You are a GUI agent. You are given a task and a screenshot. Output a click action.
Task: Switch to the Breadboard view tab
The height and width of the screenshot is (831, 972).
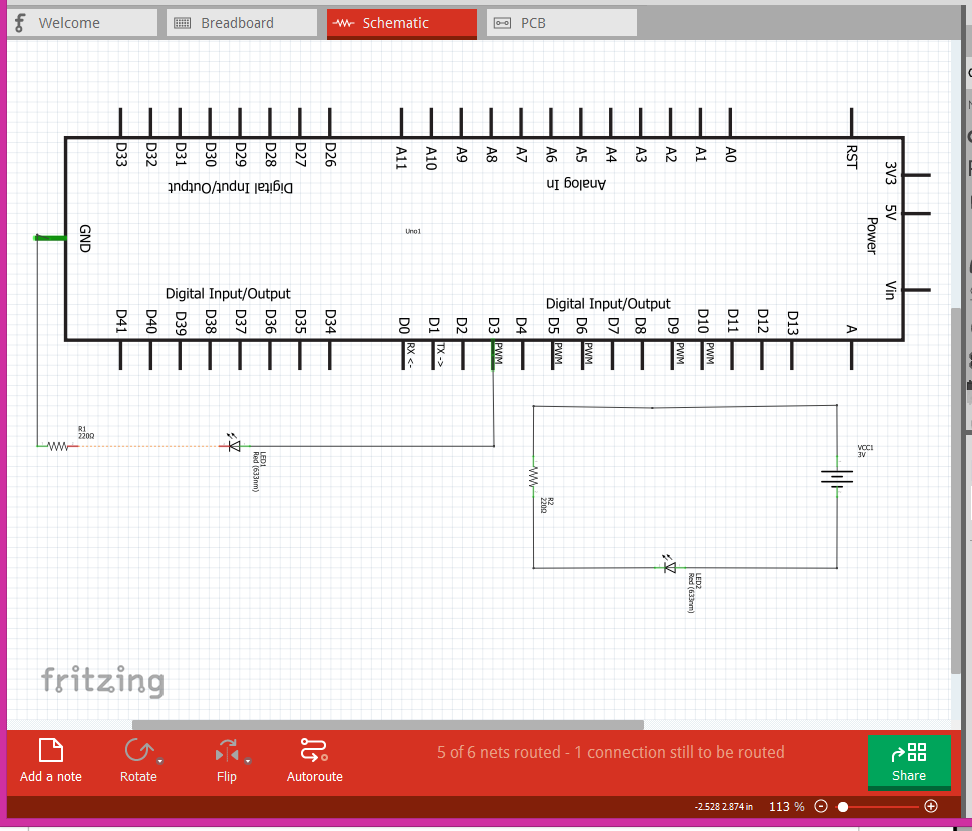click(x=240, y=21)
